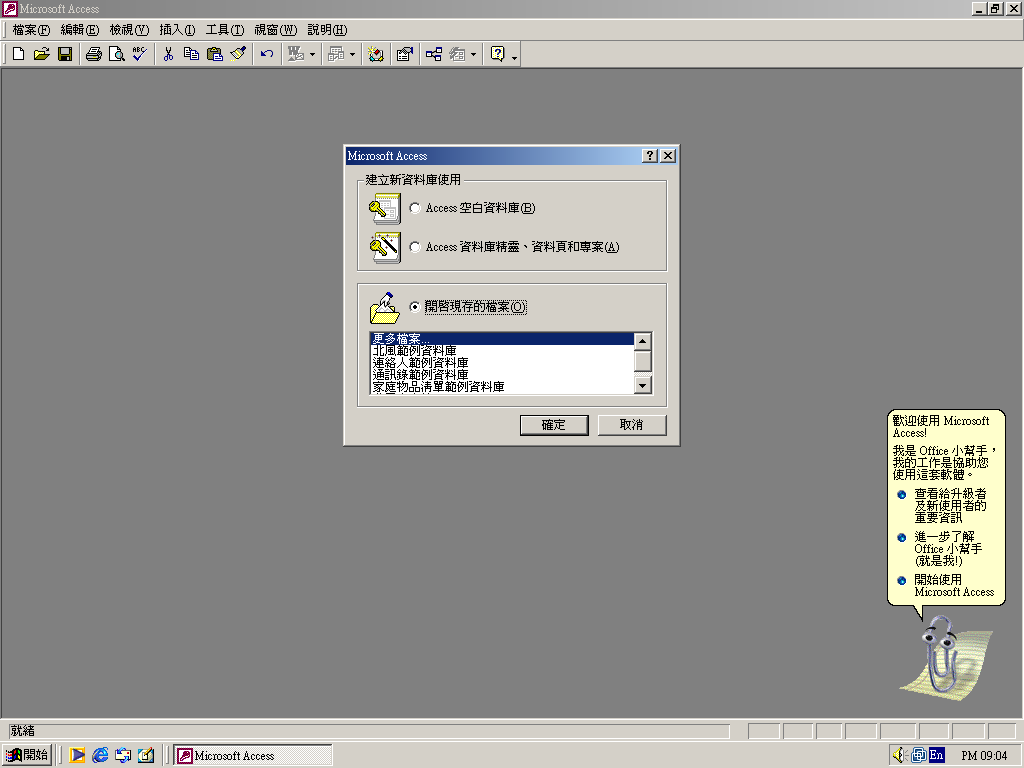Open Office Links dropdown arrow

click(312, 54)
